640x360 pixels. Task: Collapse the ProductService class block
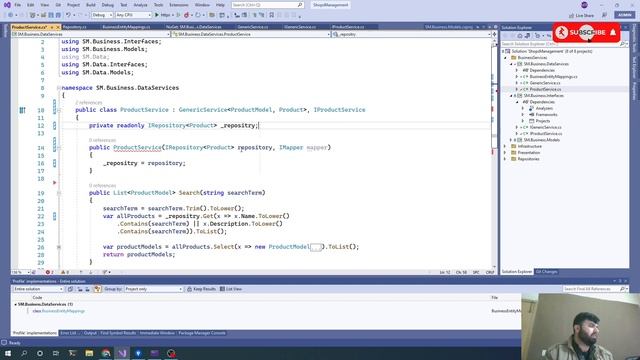point(59,110)
